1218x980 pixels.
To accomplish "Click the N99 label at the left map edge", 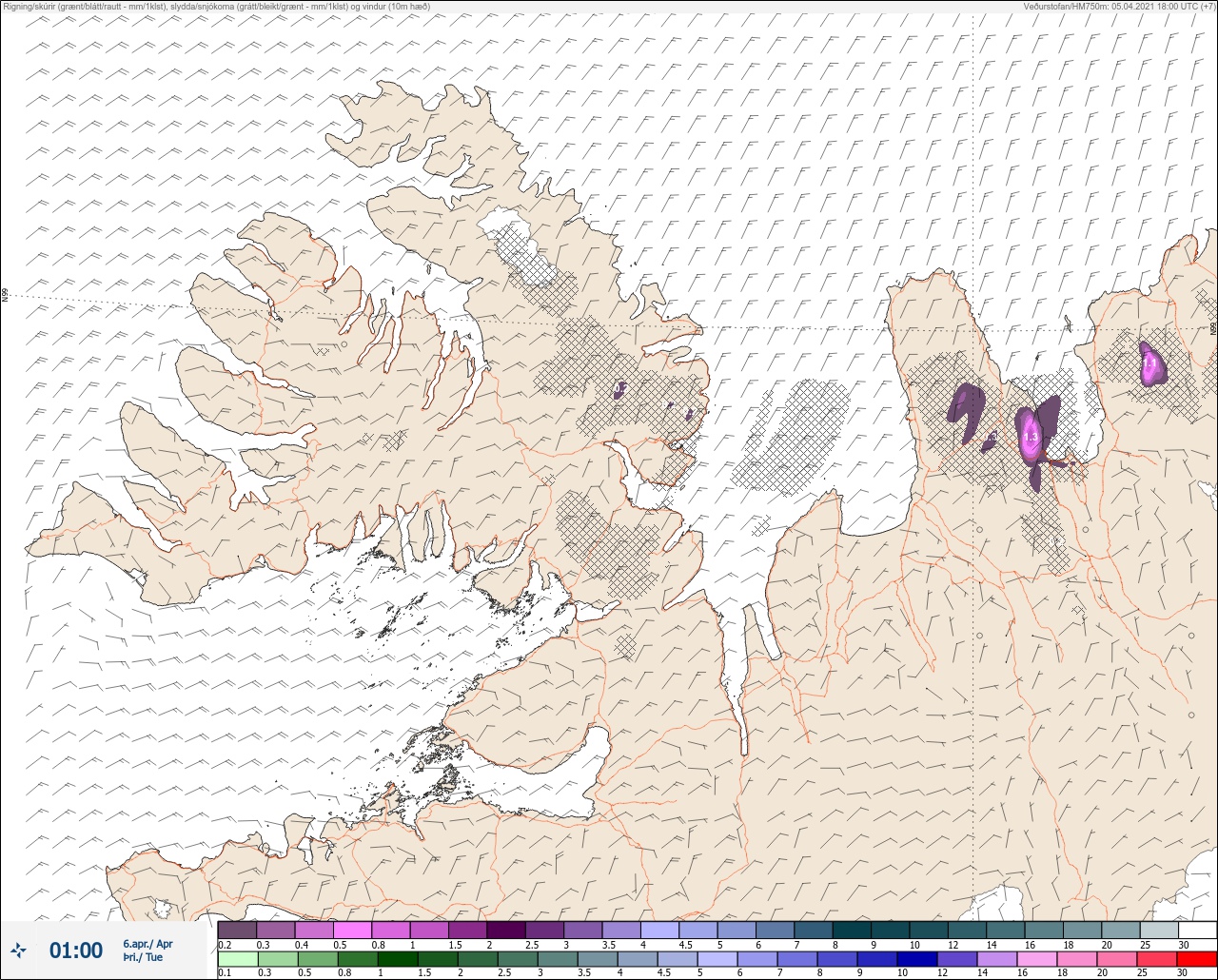I will (x=5, y=296).
